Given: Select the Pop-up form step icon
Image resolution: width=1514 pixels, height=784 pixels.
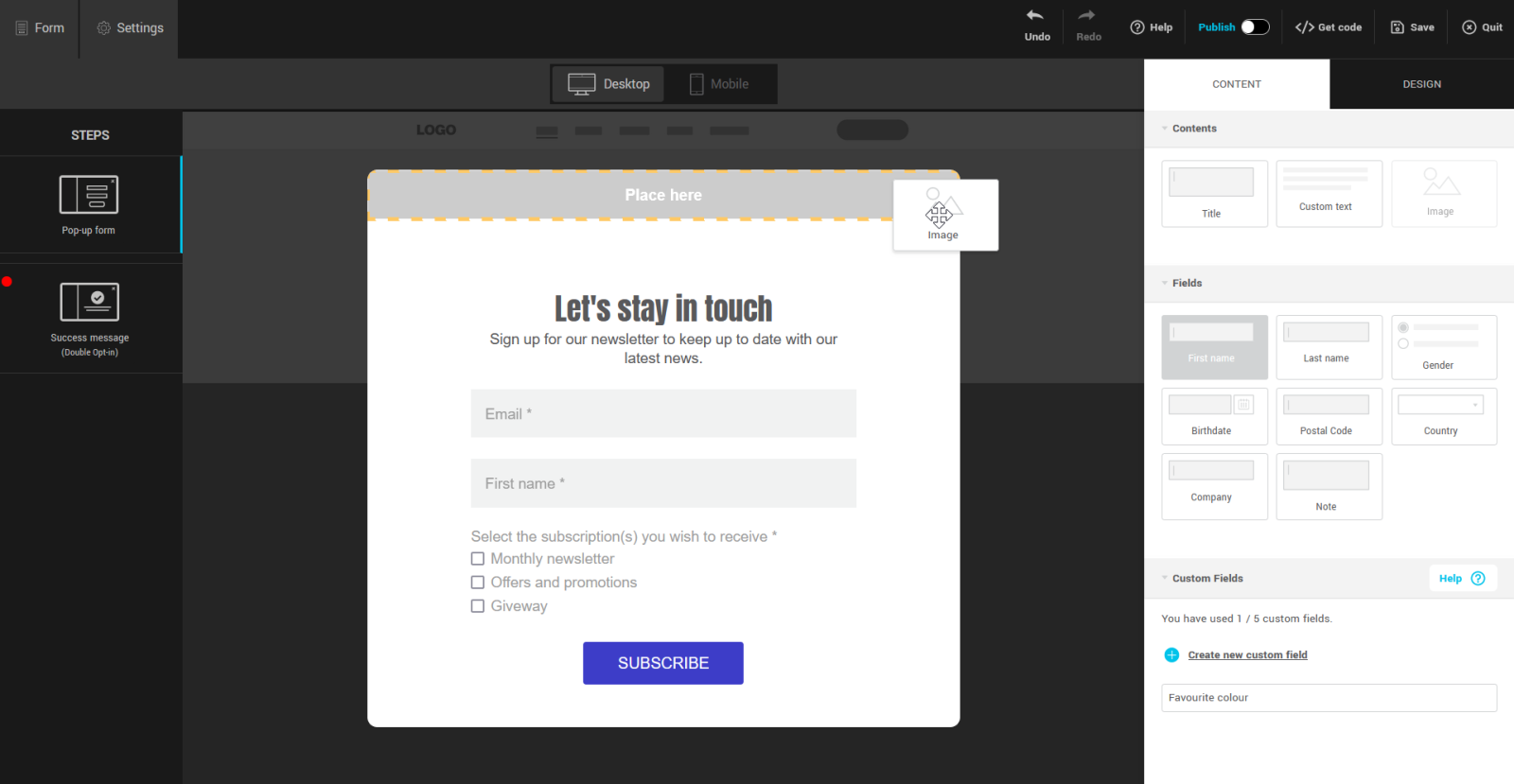Looking at the screenshot, I should 89,195.
